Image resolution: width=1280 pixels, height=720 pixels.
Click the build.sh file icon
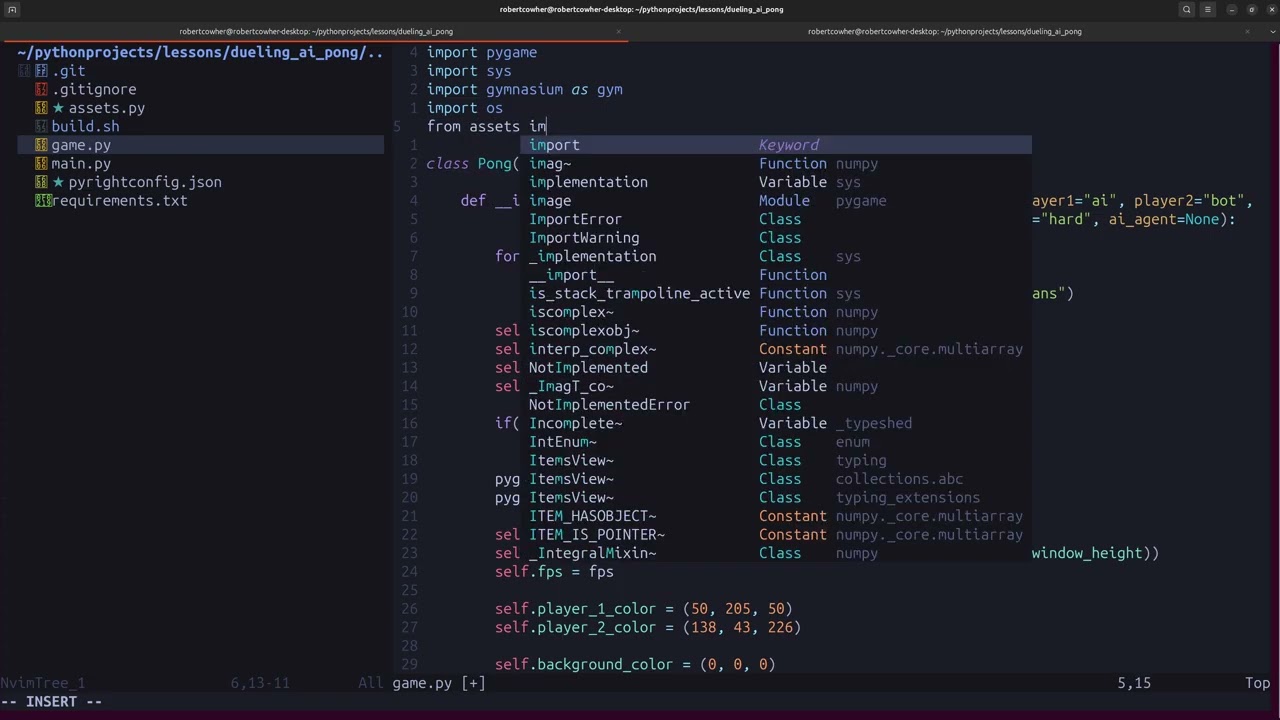click(x=41, y=126)
